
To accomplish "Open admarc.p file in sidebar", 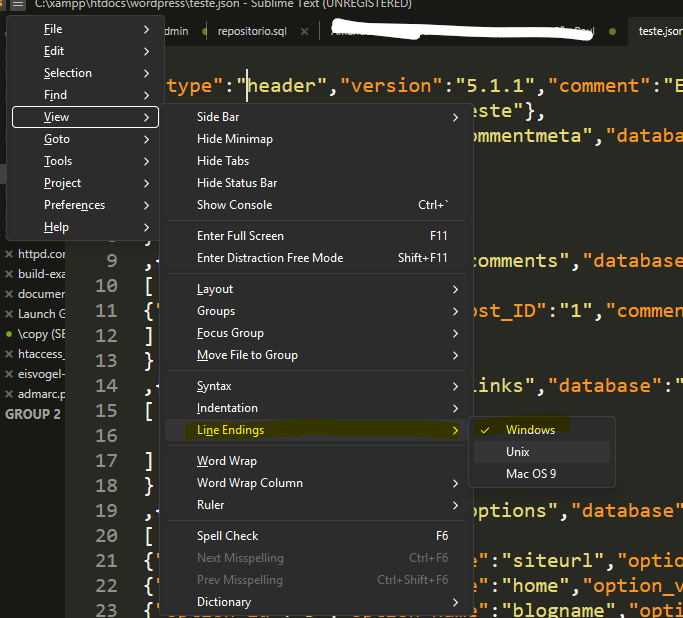I will [41, 394].
